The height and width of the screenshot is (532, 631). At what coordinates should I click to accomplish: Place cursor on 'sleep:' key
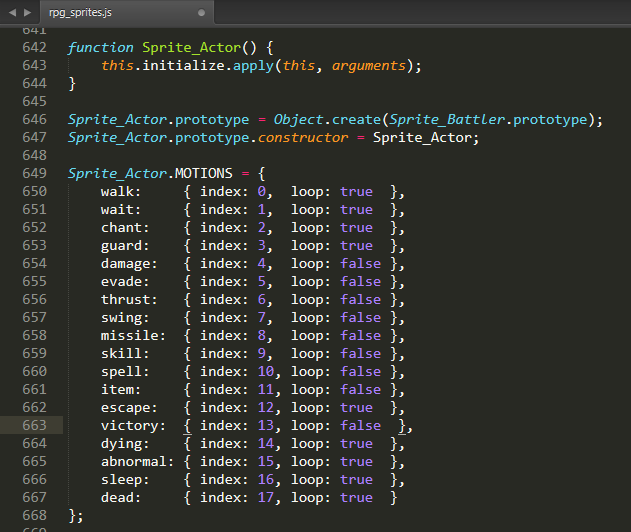(x=125, y=480)
